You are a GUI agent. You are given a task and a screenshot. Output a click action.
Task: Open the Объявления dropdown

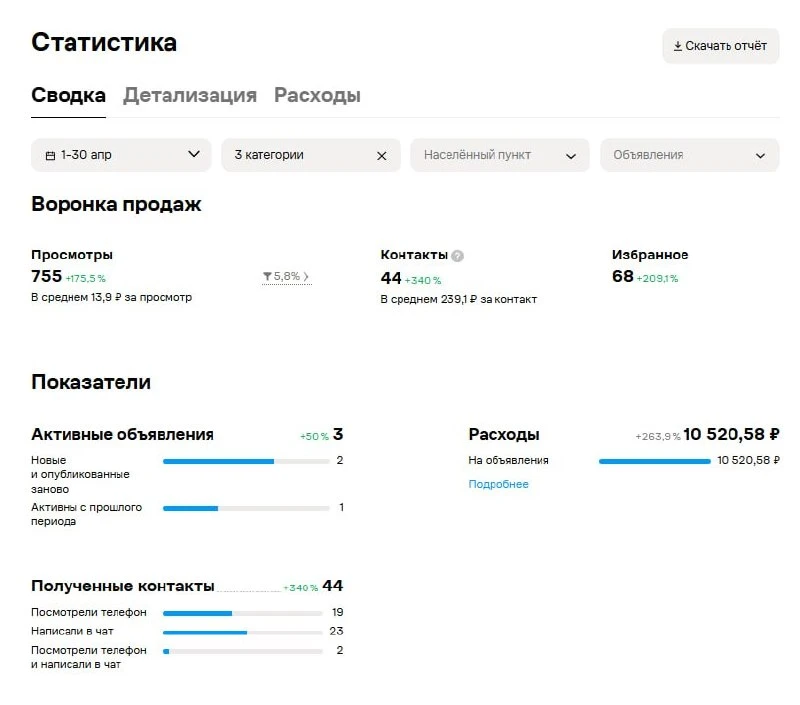click(x=689, y=155)
